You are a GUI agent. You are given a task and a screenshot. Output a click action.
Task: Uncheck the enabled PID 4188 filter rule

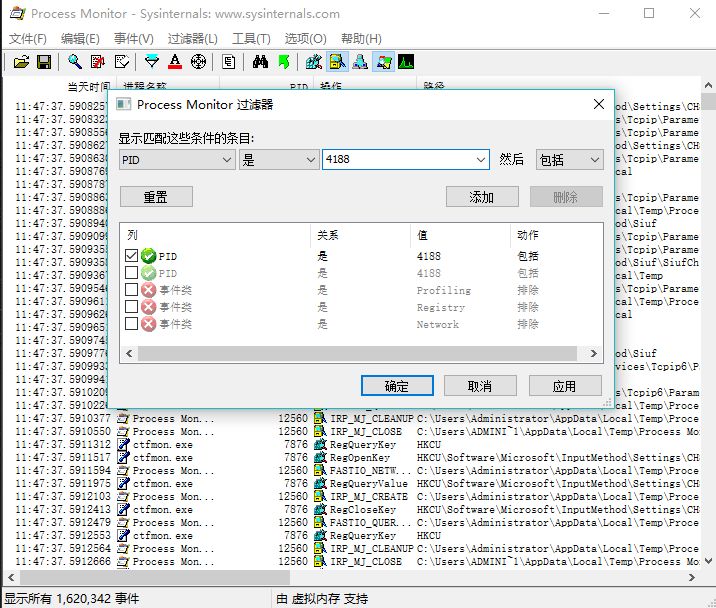pos(132,255)
